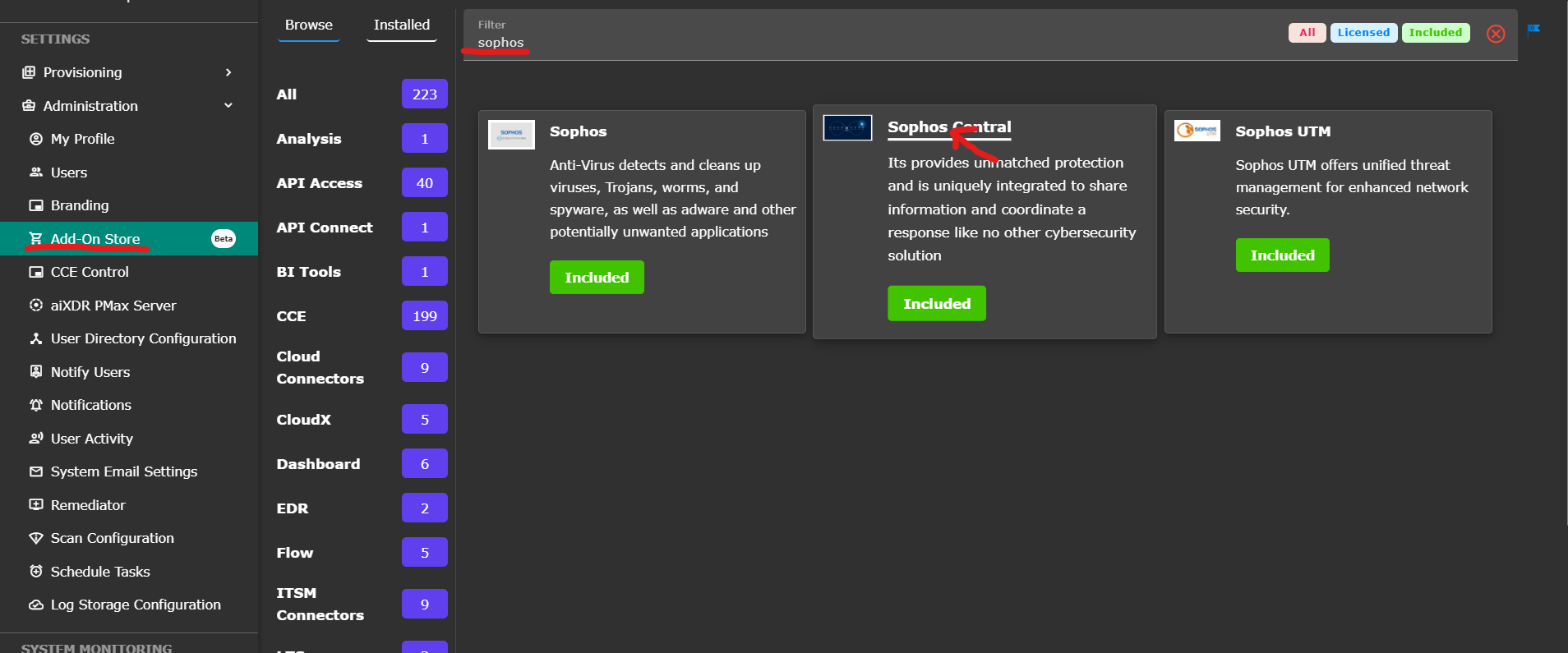Click the Sophos UTM logo thumbnail
1568x653 pixels.
(x=1197, y=131)
